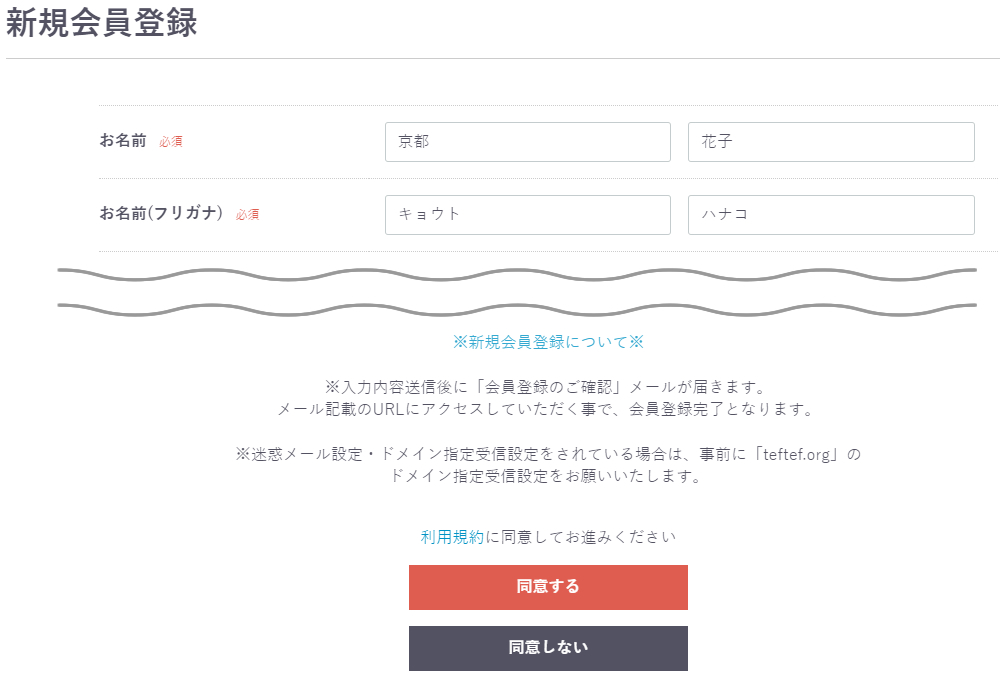Click the 必須 badge beside お名前(フリガナ)
Image resolution: width=1000 pixels, height=680 pixels.
coord(248,215)
